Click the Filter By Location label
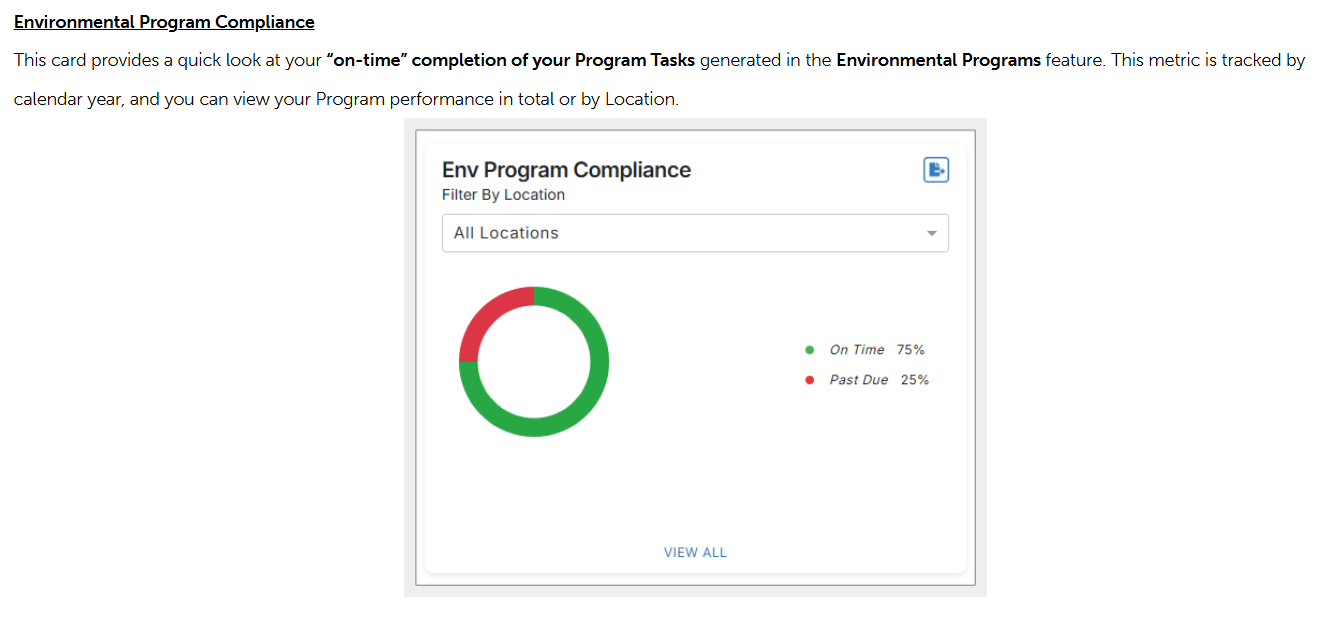The height and width of the screenshot is (619, 1338). tap(503, 195)
